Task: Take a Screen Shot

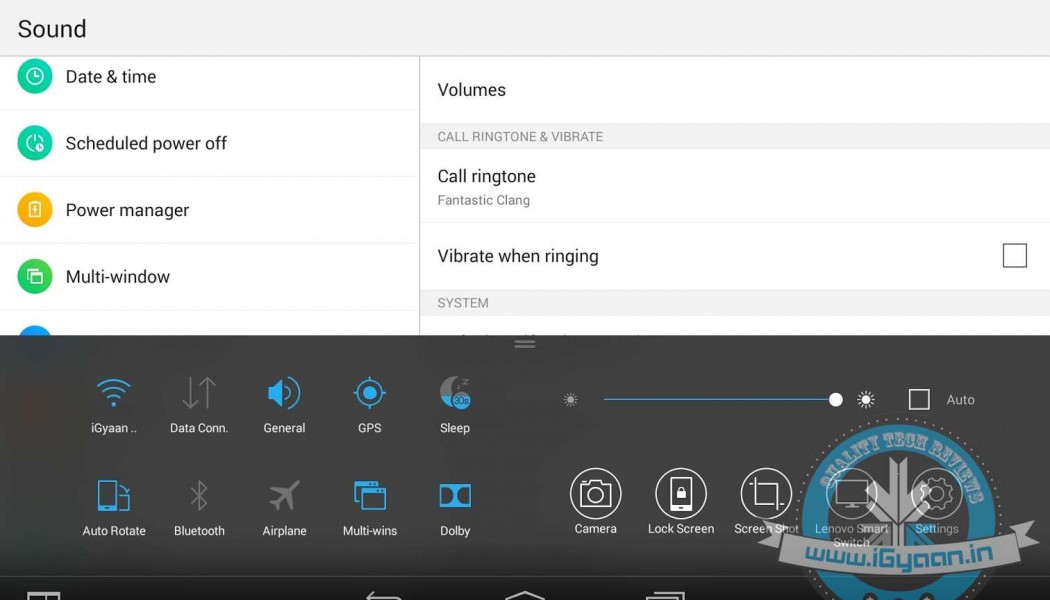Action: pos(766,494)
